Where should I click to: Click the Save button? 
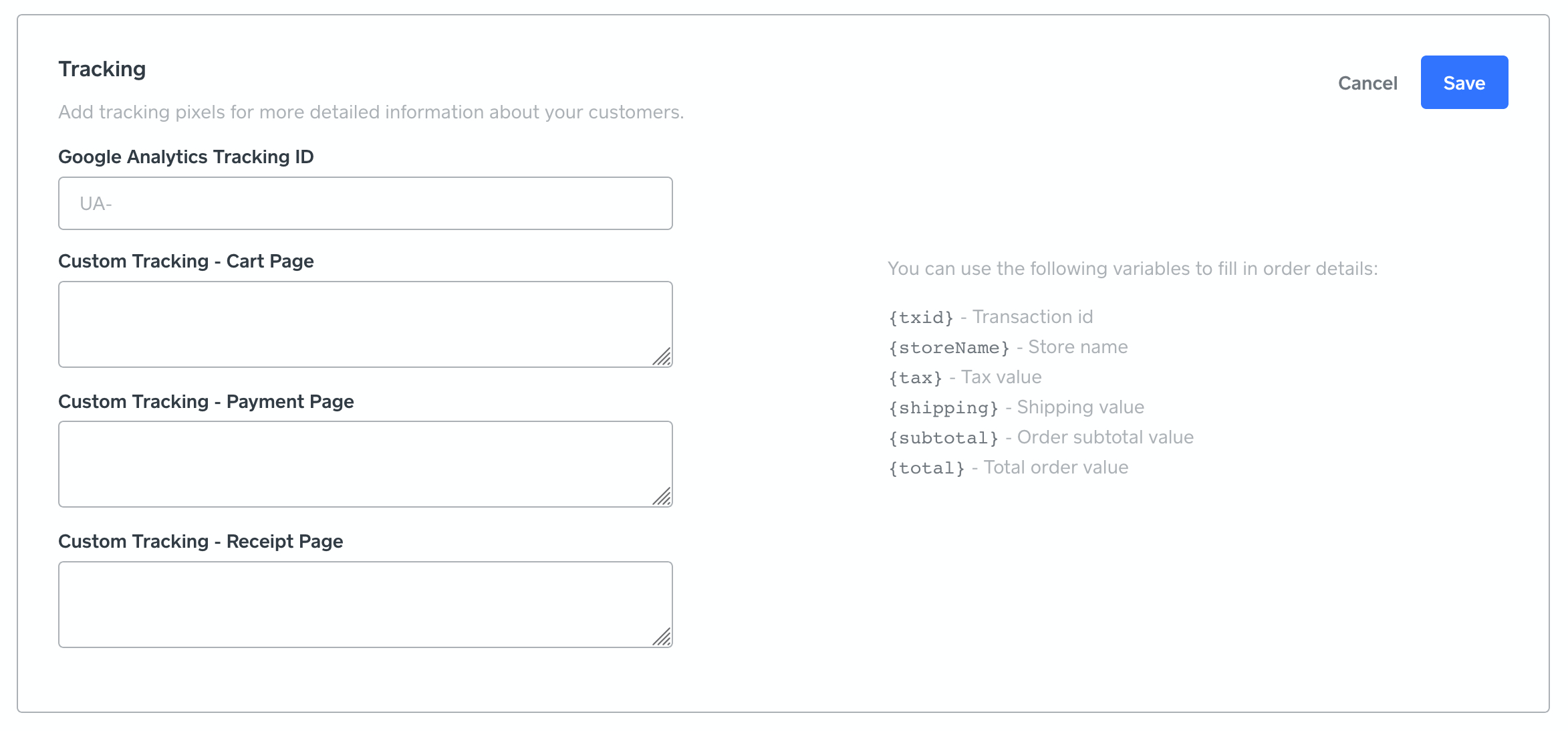coord(1464,82)
